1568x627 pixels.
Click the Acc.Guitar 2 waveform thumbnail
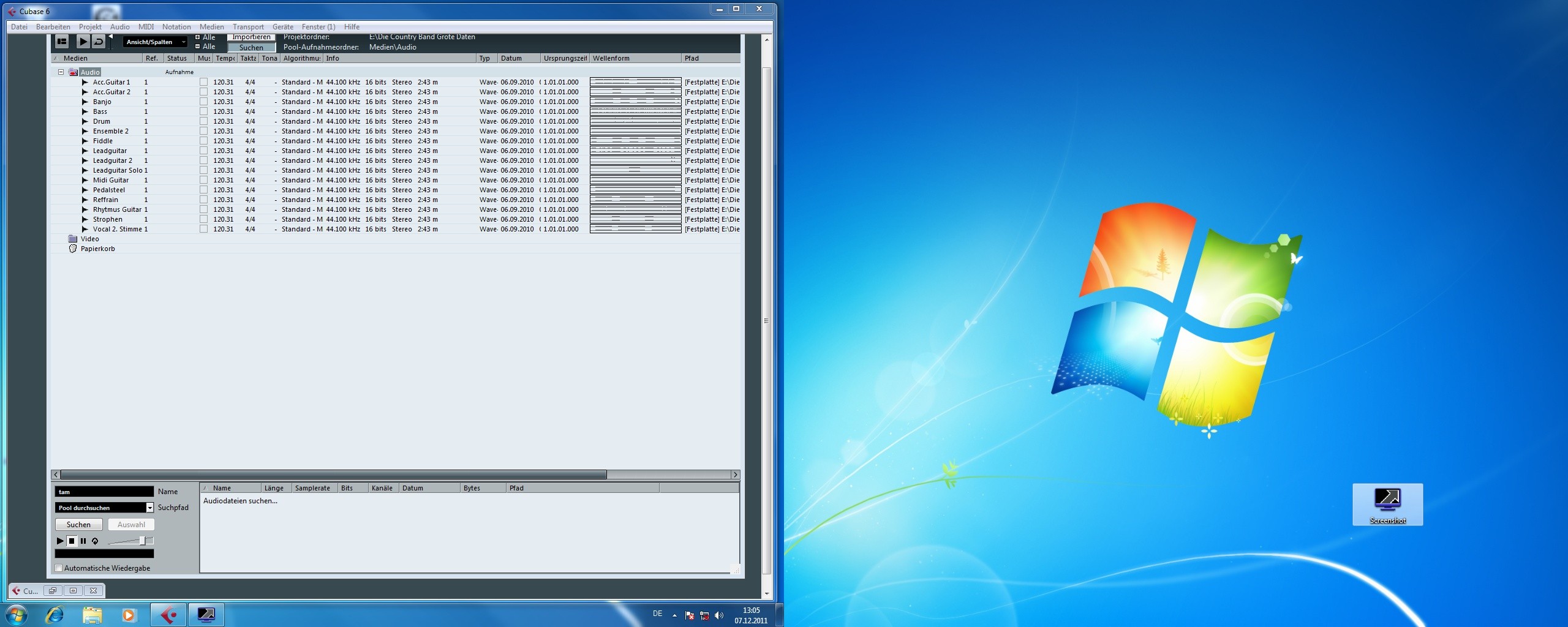click(635, 92)
